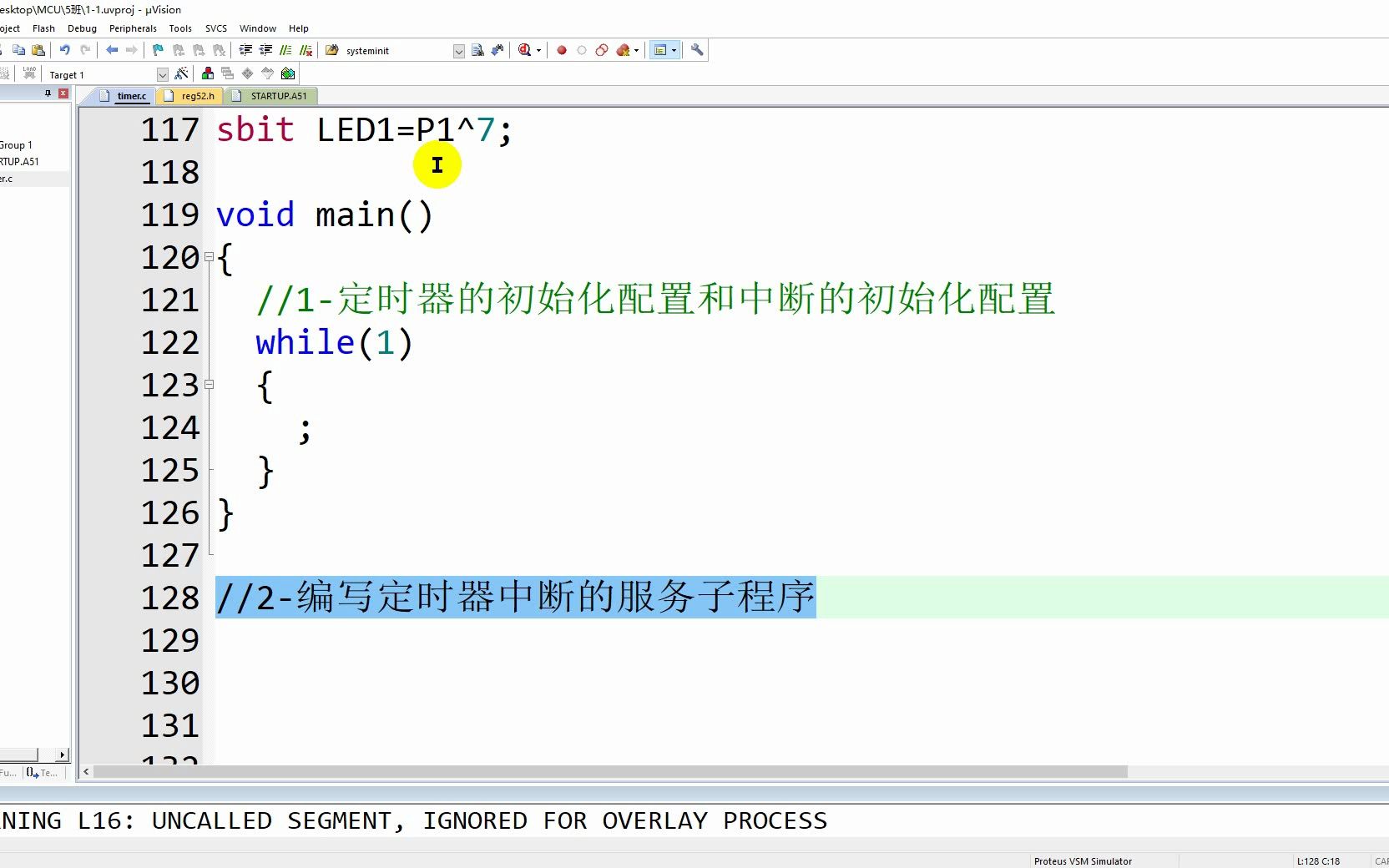Click the 'while' keyword on line 122
1389x868 pixels.
[306, 342]
